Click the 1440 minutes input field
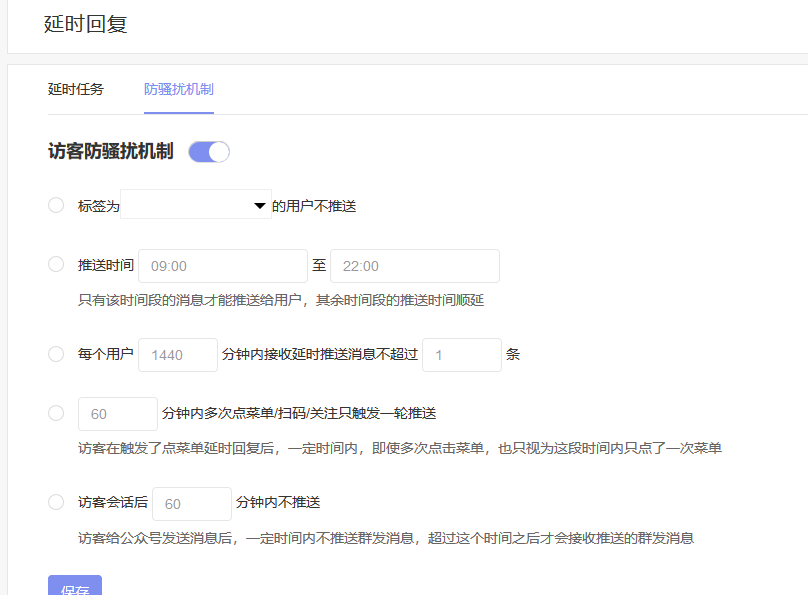Image resolution: width=808 pixels, height=595 pixels. pos(178,355)
